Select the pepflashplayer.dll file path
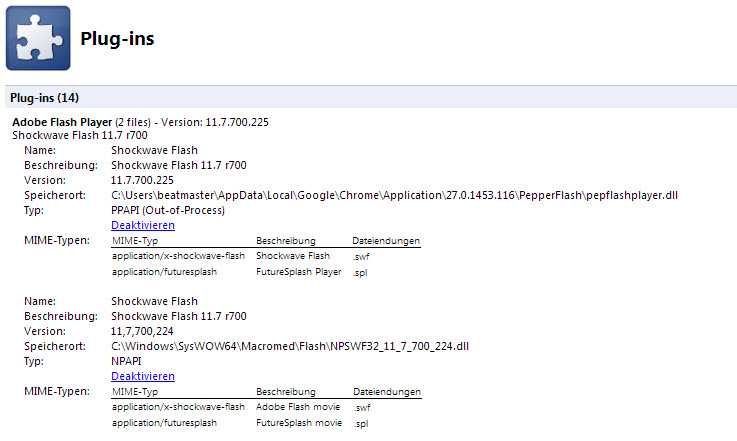 point(394,195)
